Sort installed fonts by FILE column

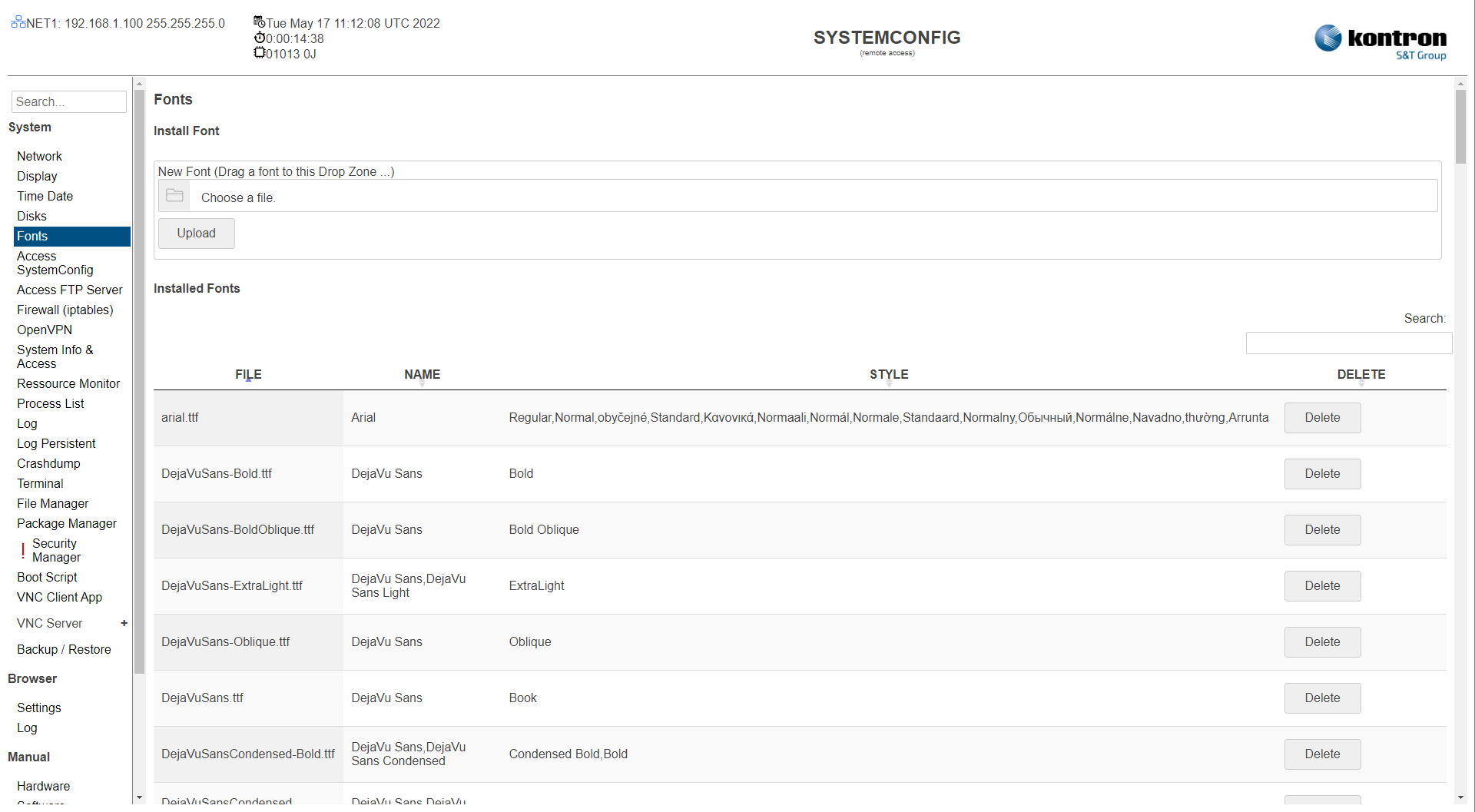[x=248, y=375]
